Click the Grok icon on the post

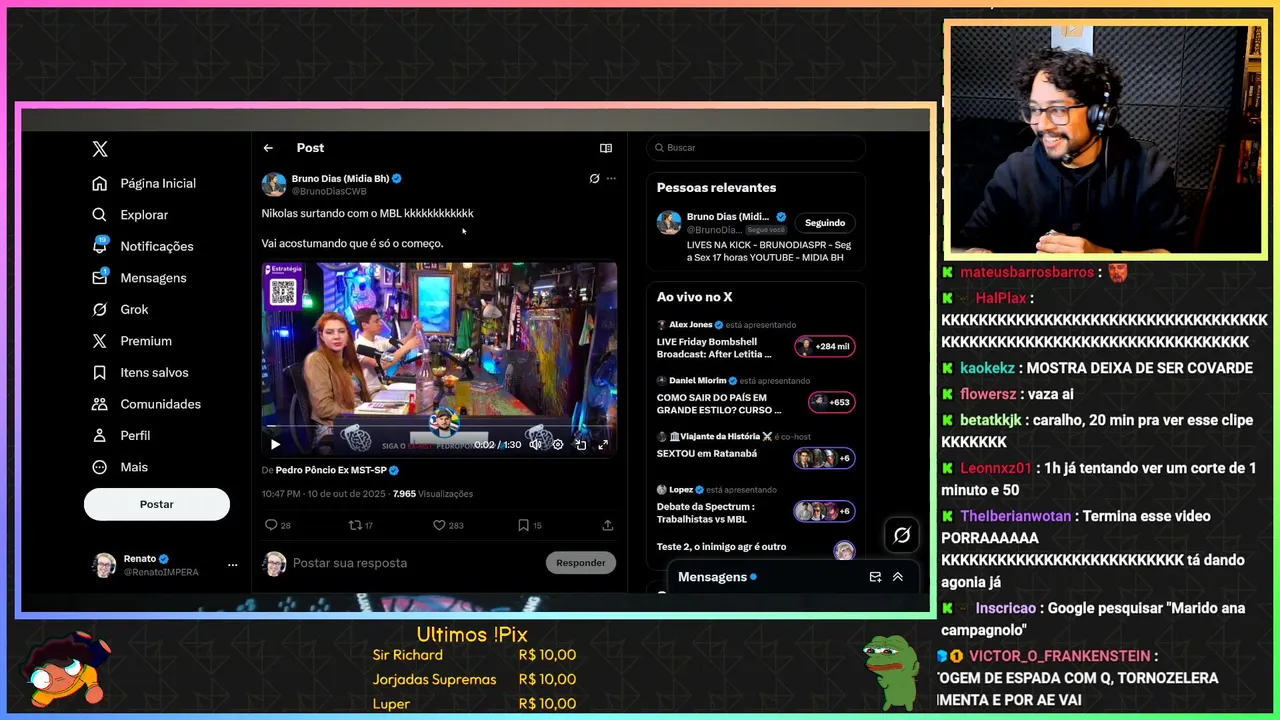tap(594, 179)
